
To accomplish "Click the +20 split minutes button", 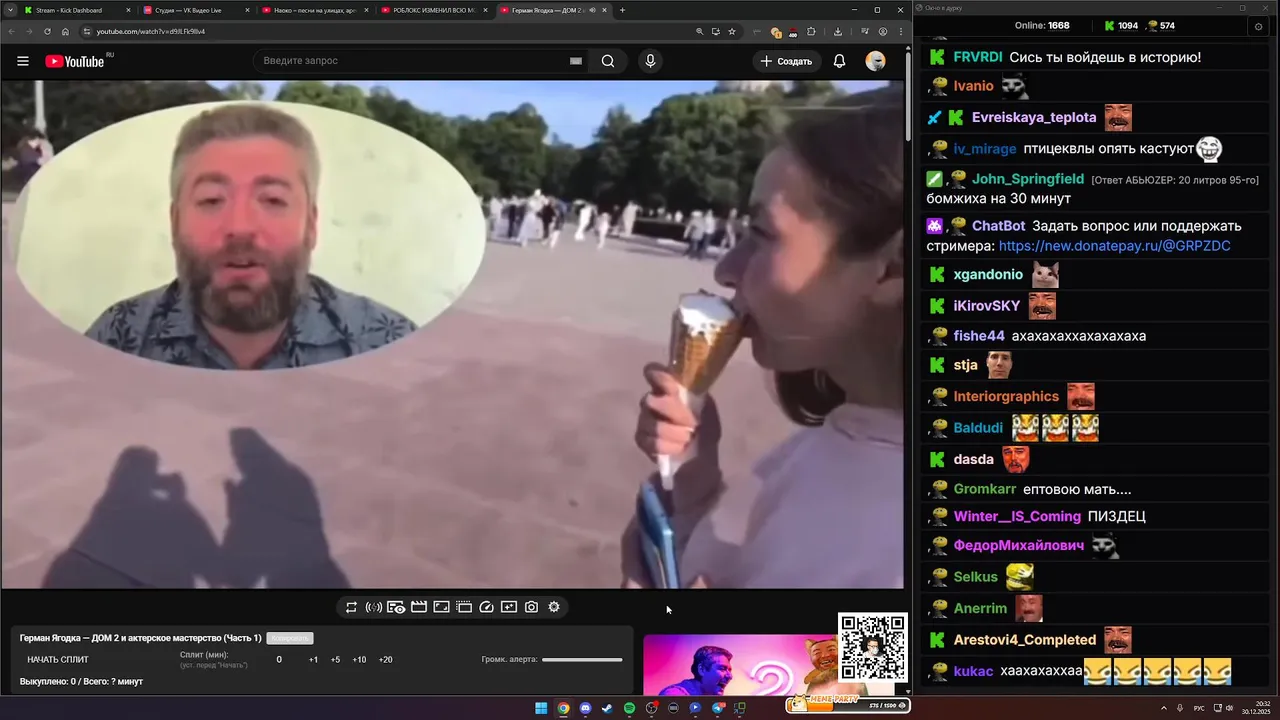I will (385, 660).
